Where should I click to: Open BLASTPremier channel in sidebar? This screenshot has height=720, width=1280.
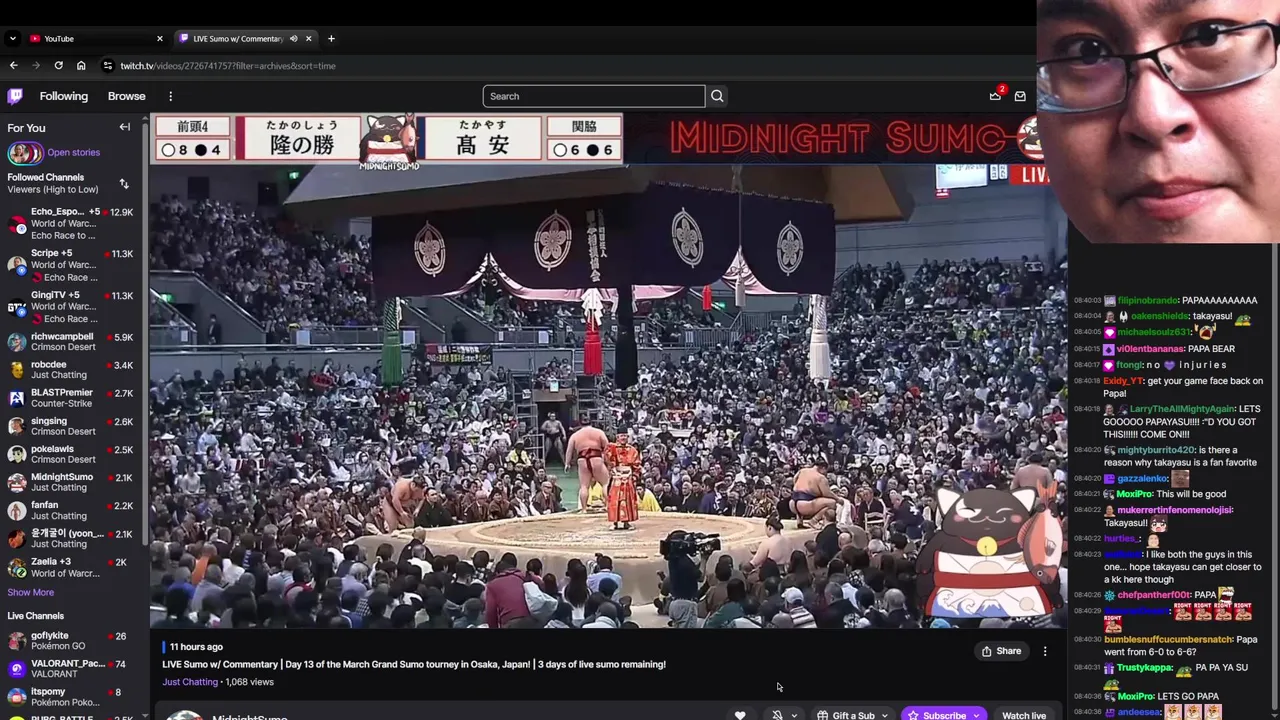click(70, 397)
